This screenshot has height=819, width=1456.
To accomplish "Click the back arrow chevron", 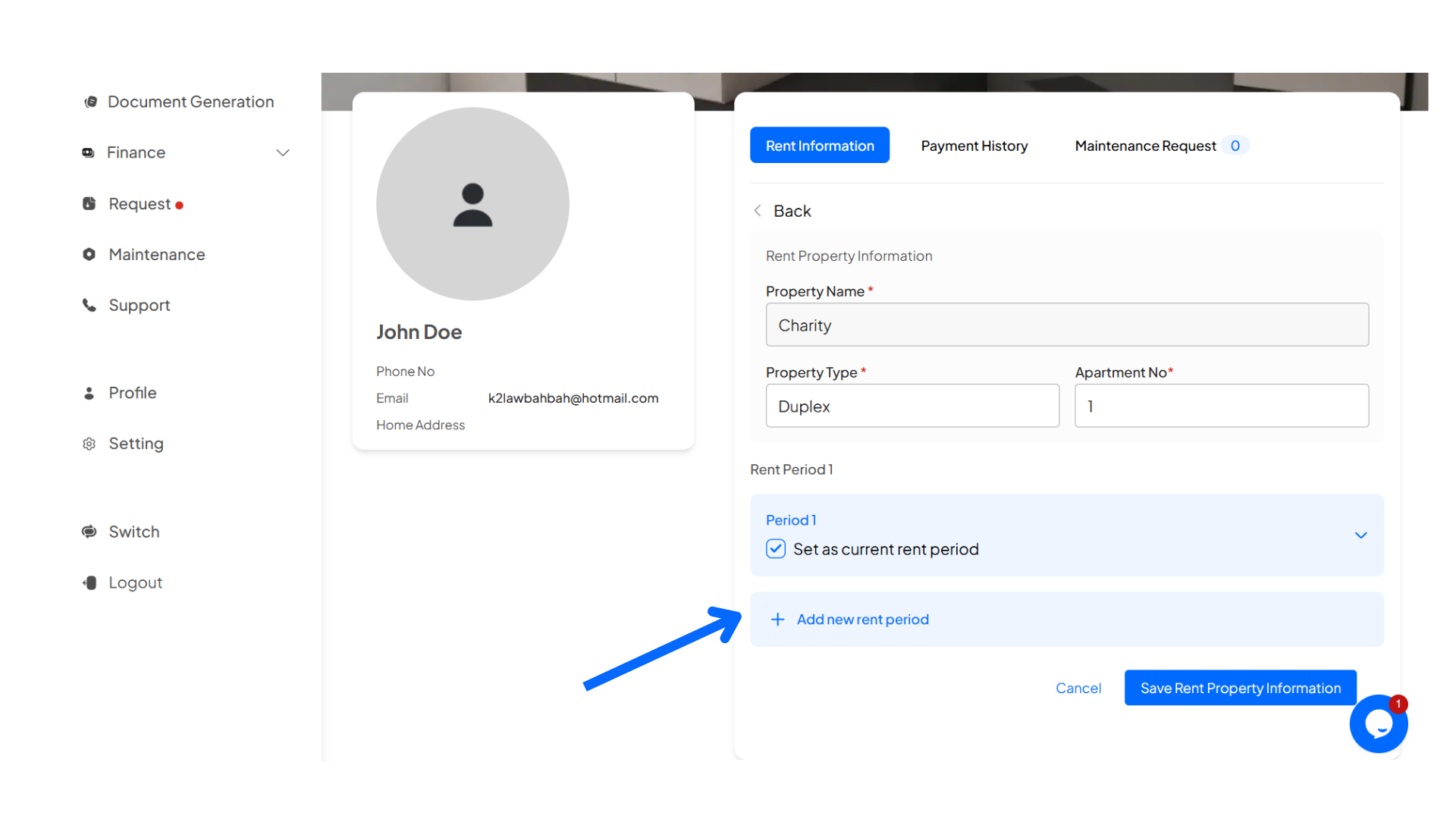I will click(x=758, y=211).
